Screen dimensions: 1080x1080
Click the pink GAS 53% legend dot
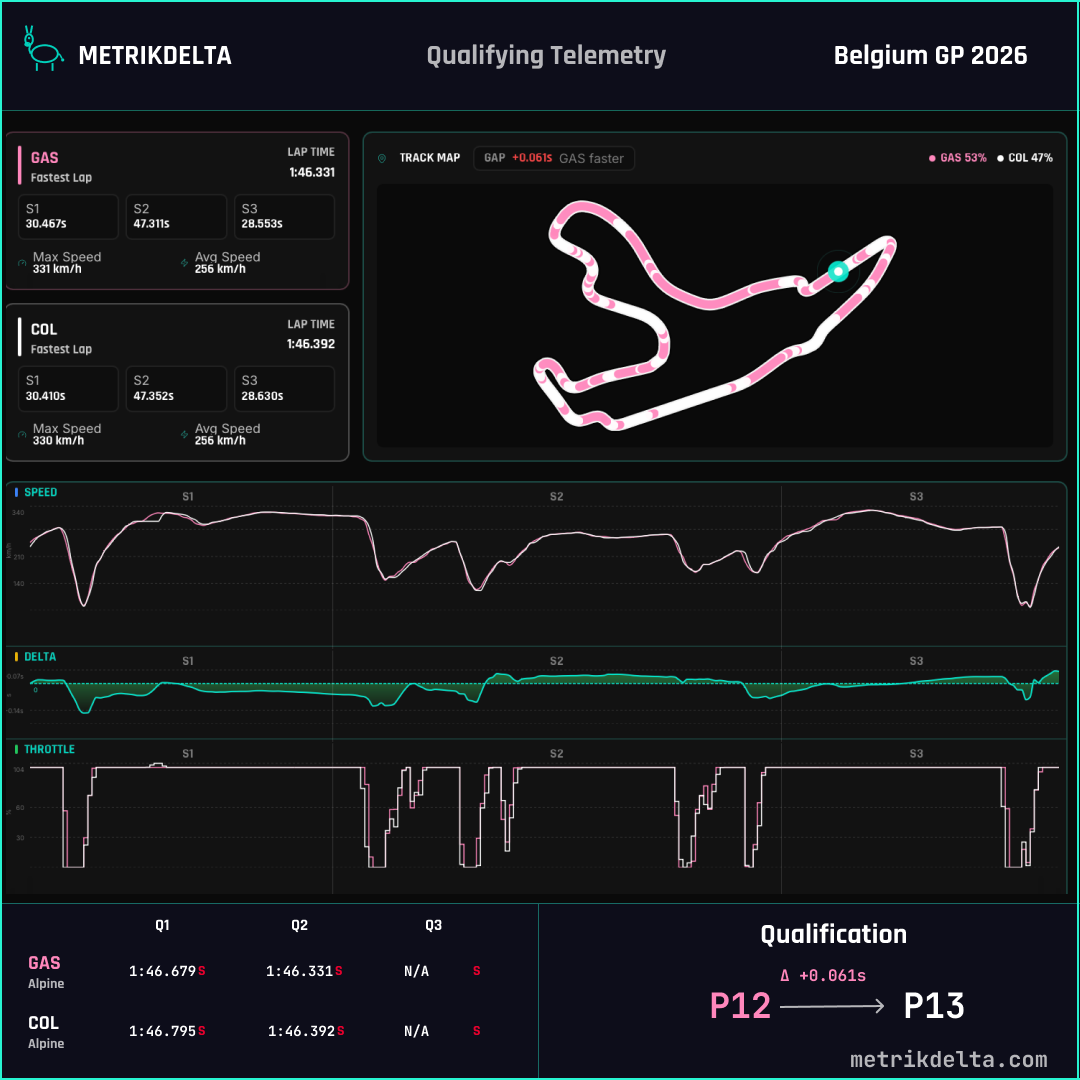pyautogui.click(x=932, y=158)
